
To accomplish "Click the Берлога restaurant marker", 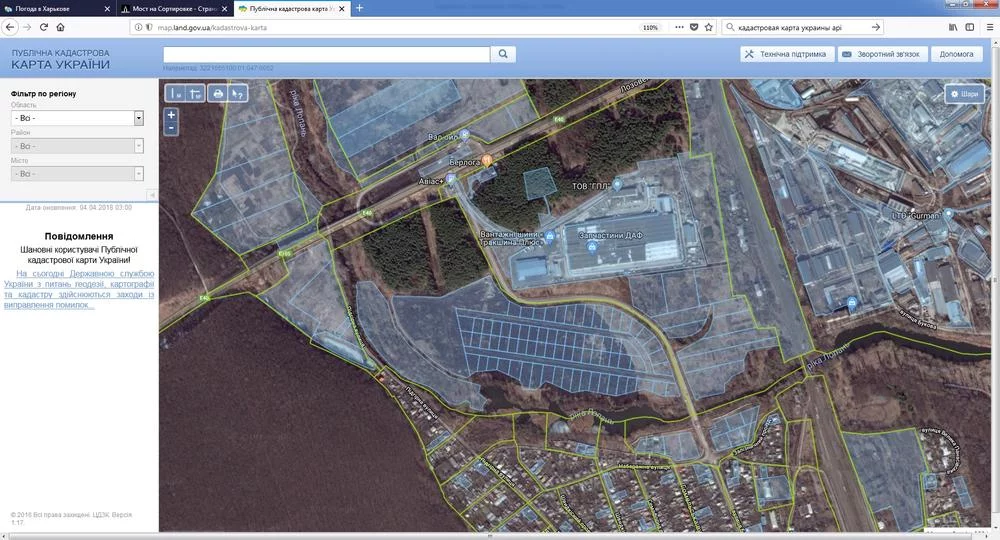I will [x=487, y=161].
